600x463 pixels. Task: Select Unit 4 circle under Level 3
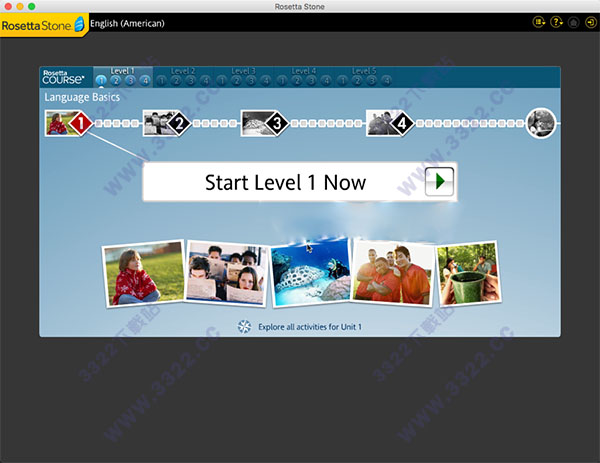click(x=266, y=81)
